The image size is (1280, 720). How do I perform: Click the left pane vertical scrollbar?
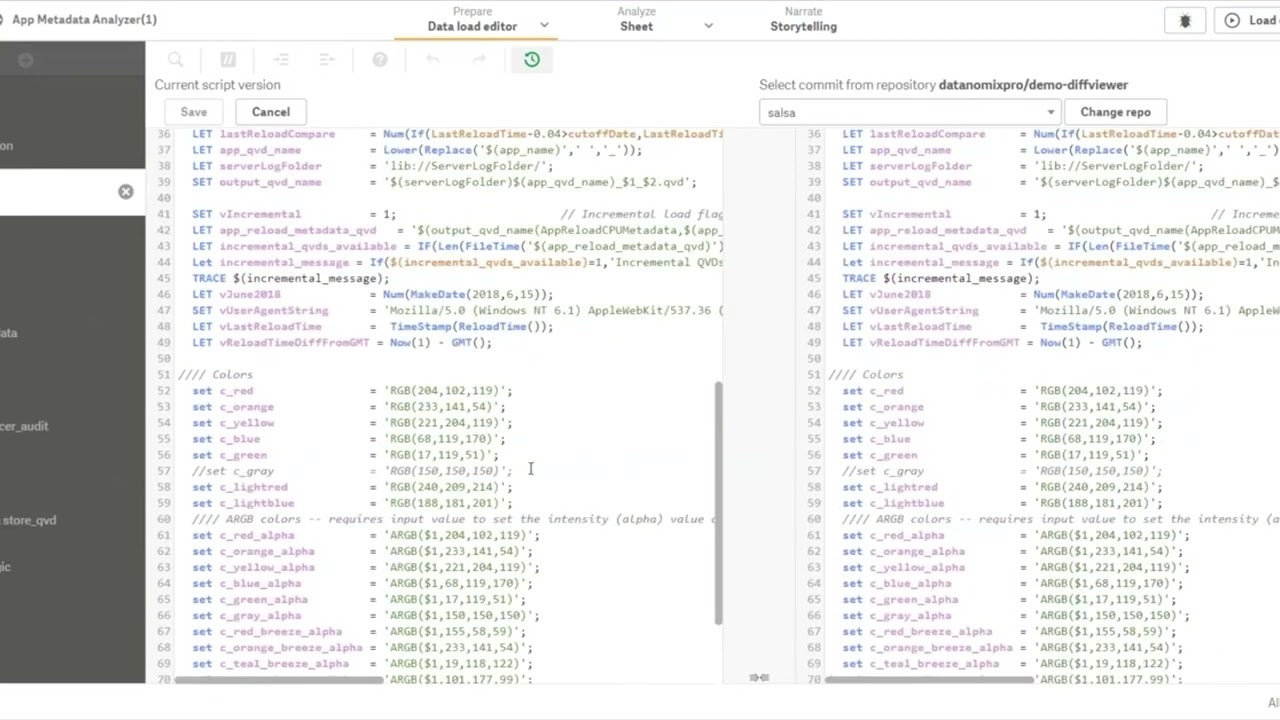[x=718, y=503]
